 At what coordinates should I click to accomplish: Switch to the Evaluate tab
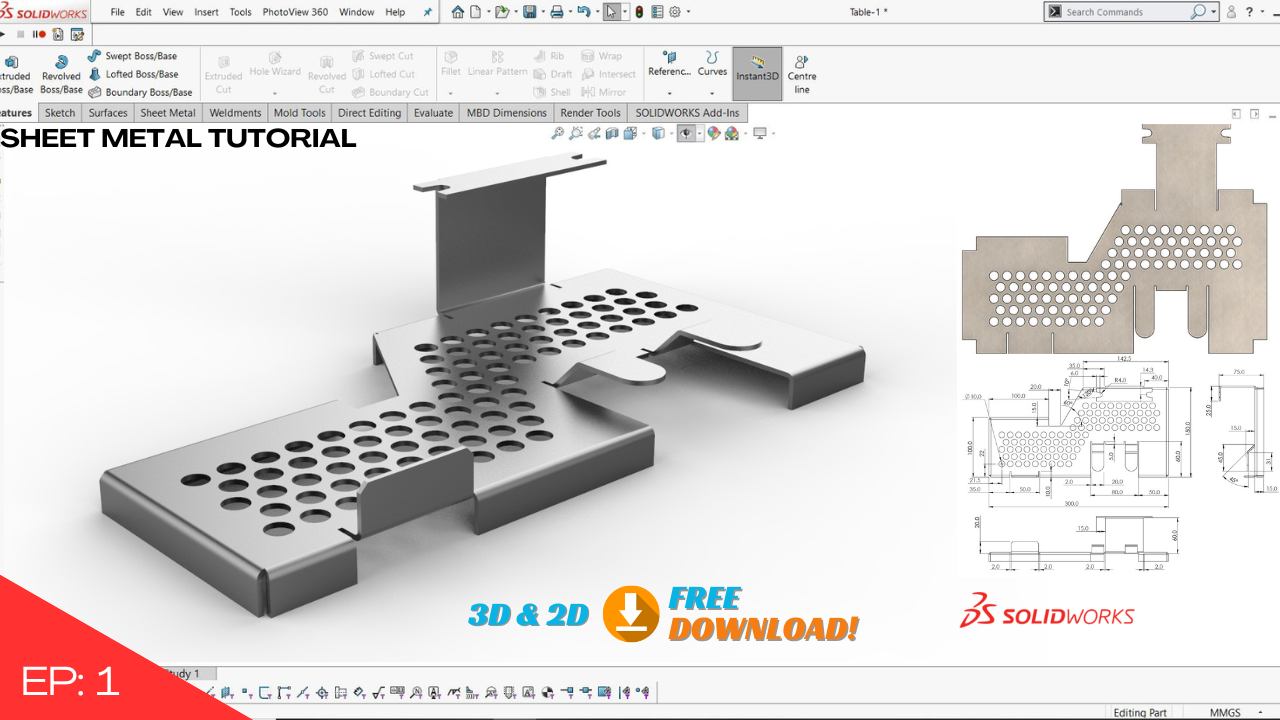point(433,113)
